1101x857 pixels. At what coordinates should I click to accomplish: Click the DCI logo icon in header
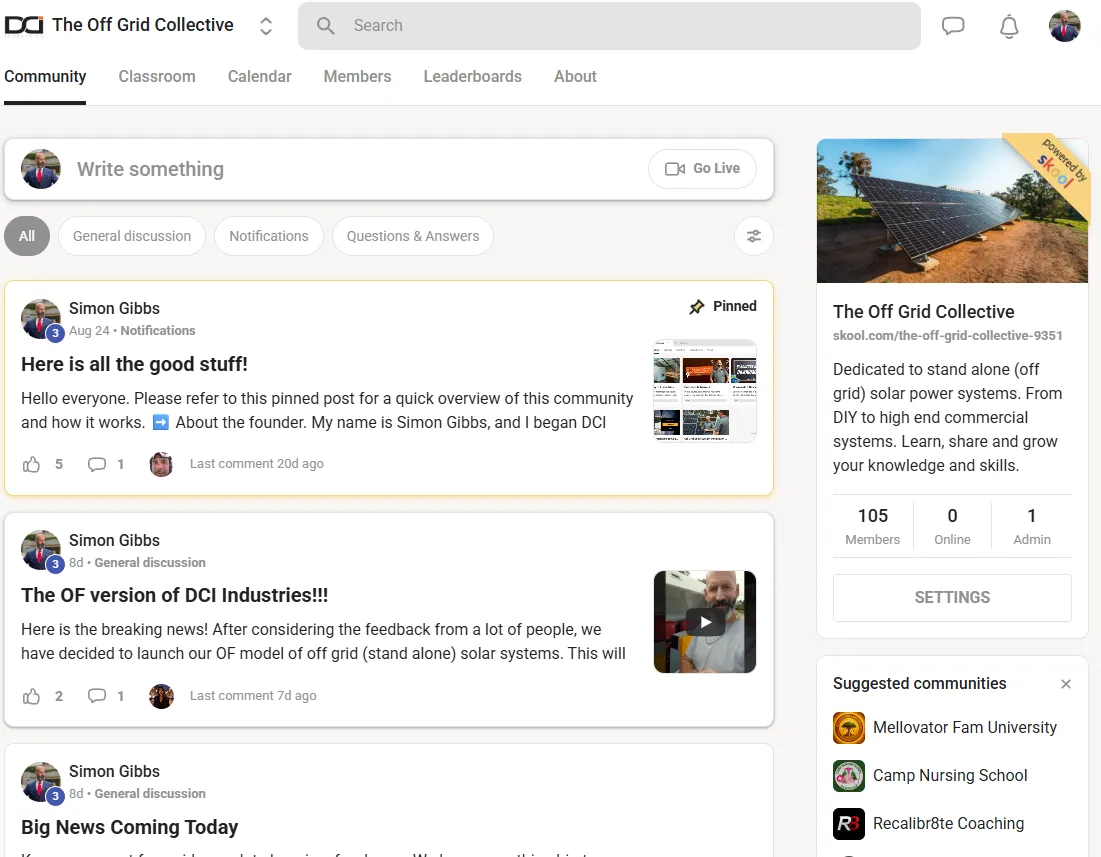pos(24,25)
